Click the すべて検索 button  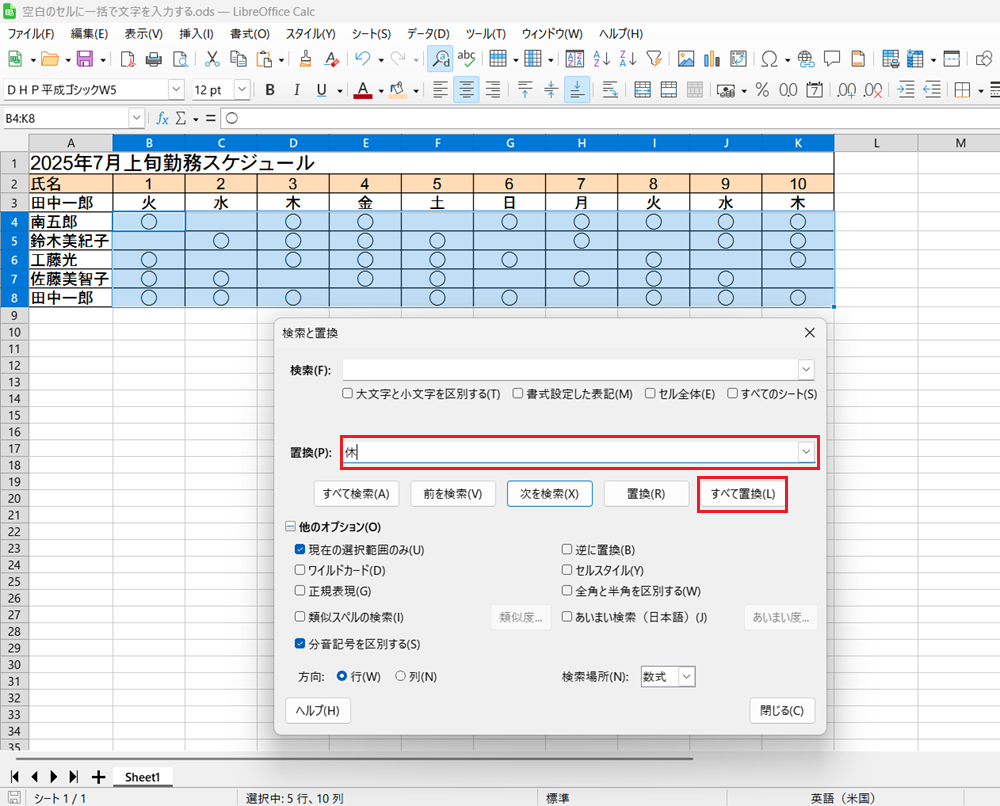356,494
